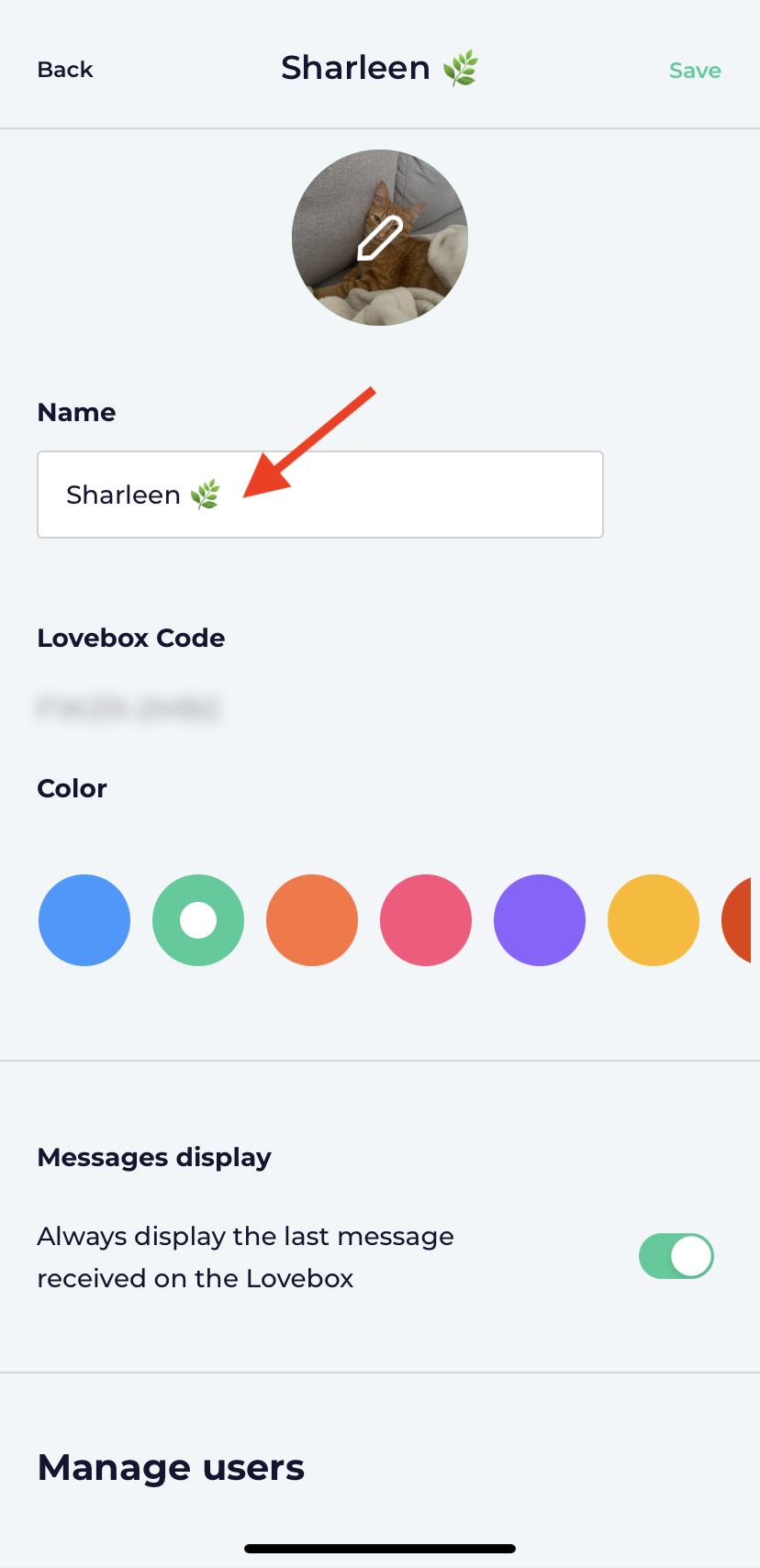The image size is (760, 1568).
Task: Tap the Manage users heading
Action: click(x=171, y=1467)
